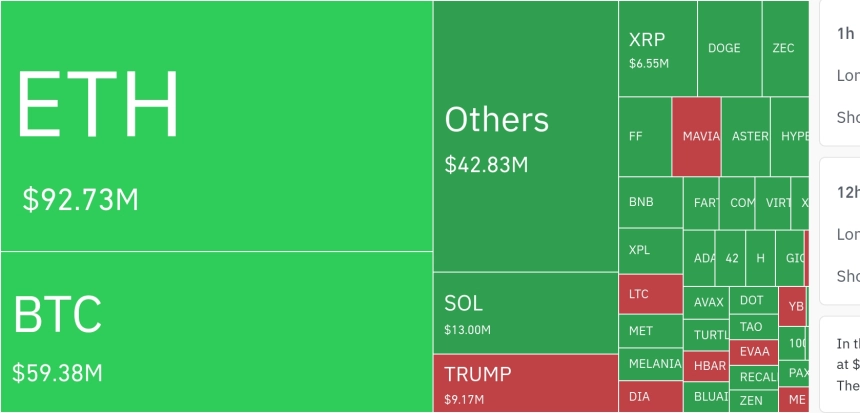Click the XRP $6.55M tile
860x413 pixels.
[x=657, y=49]
